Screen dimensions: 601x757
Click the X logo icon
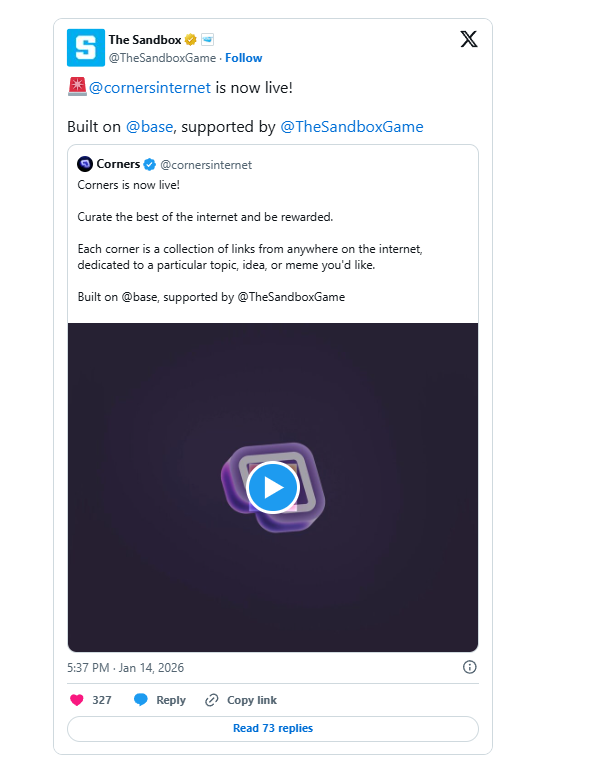pos(468,40)
